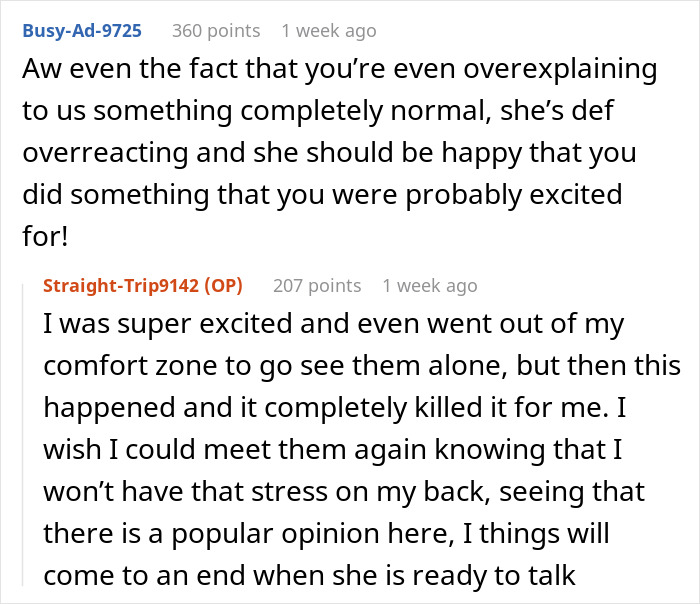
Task: Click the timestamp on the OP's reply
Action: click(429, 286)
